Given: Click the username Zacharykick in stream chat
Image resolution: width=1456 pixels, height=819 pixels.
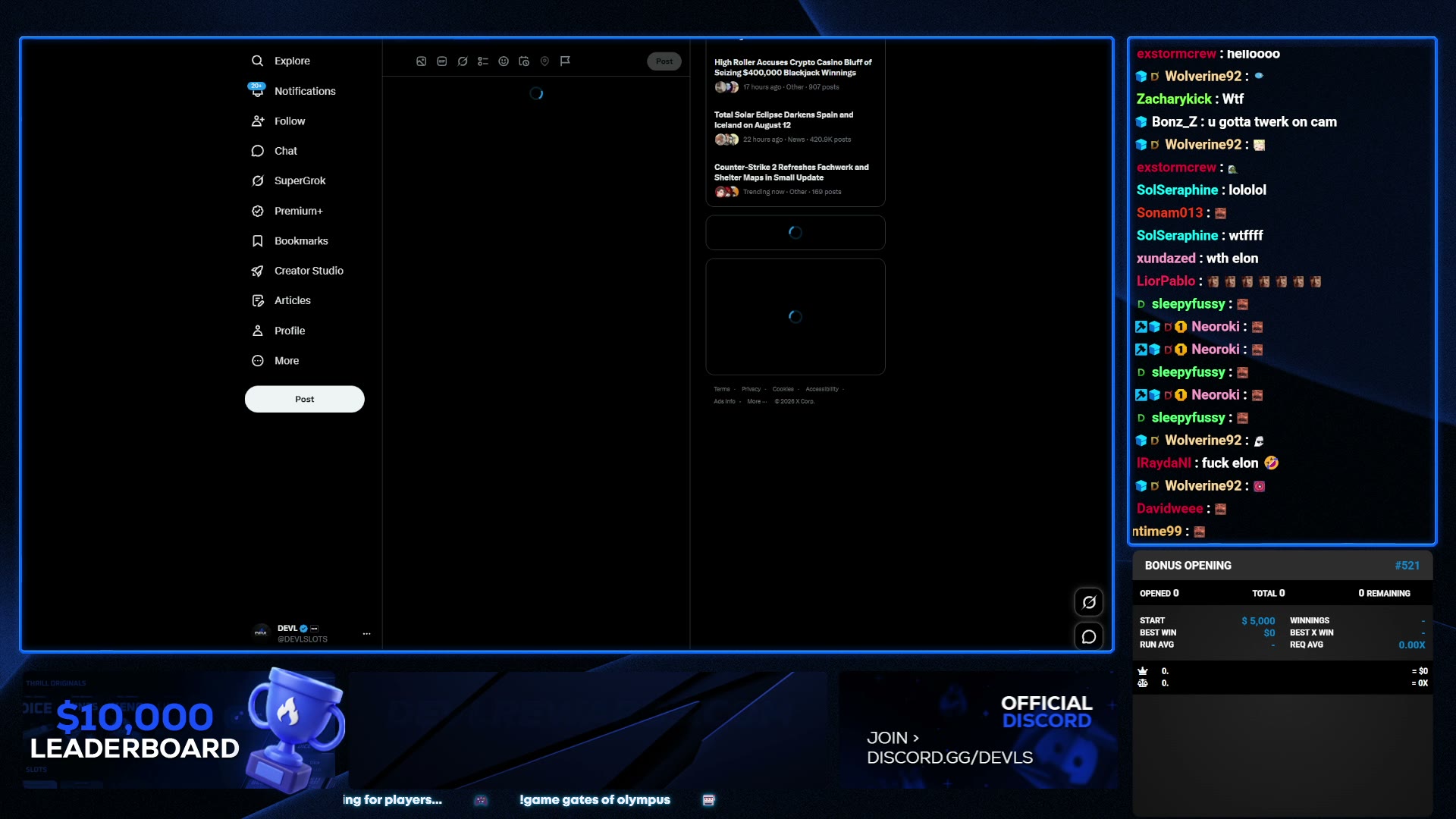Looking at the screenshot, I should click(1174, 99).
